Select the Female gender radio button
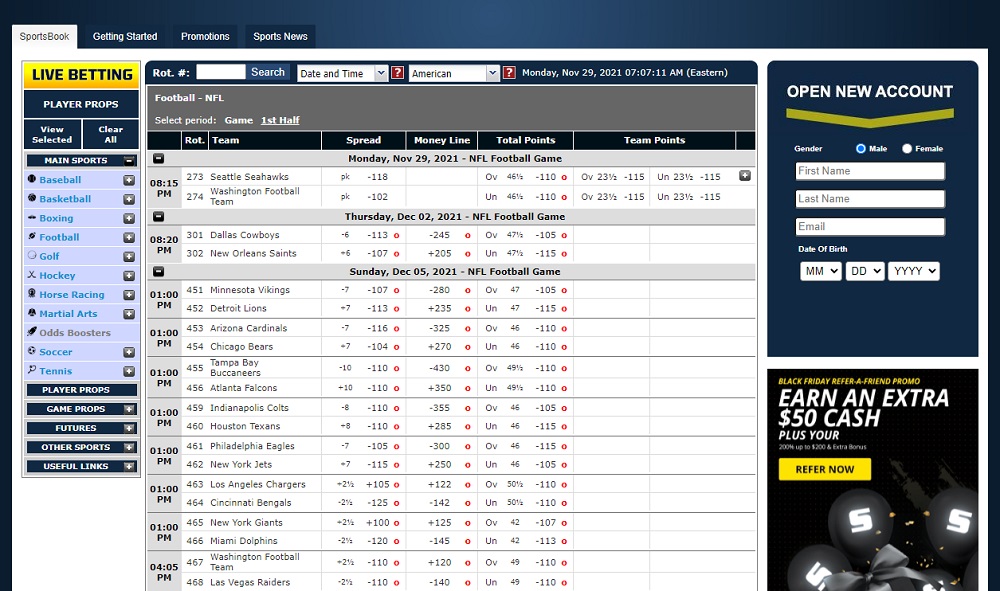The width and height of the screenshot is (1000, 591). 909,148
